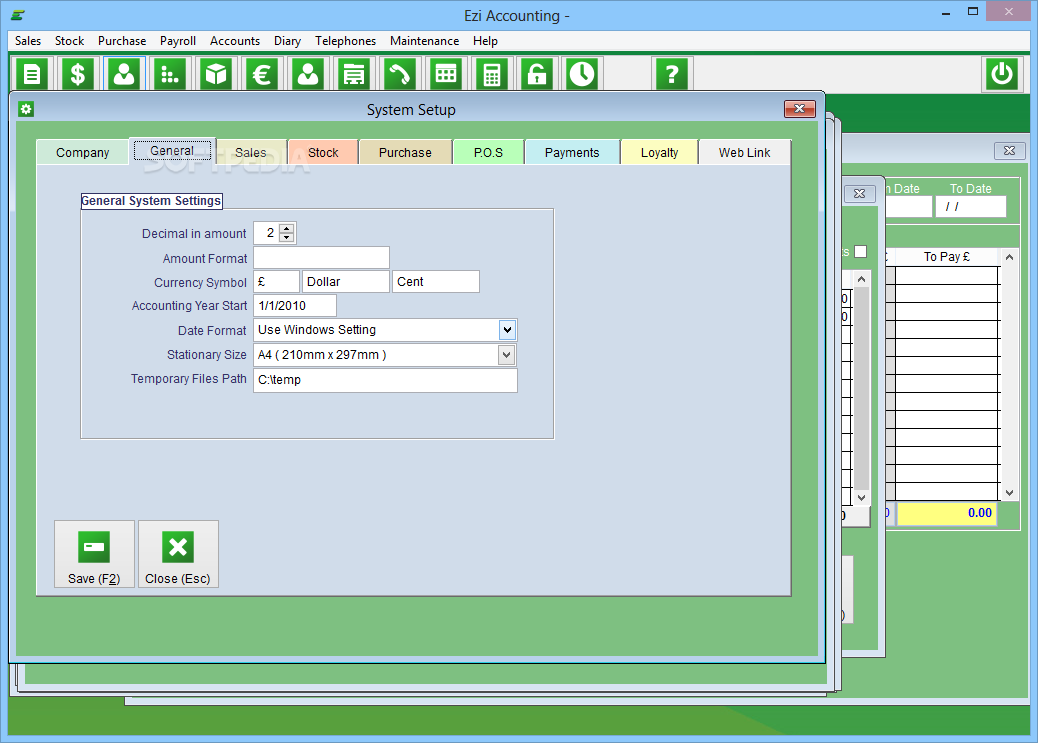
Task: Click the question mark help icon
Action: pos(671,74)
